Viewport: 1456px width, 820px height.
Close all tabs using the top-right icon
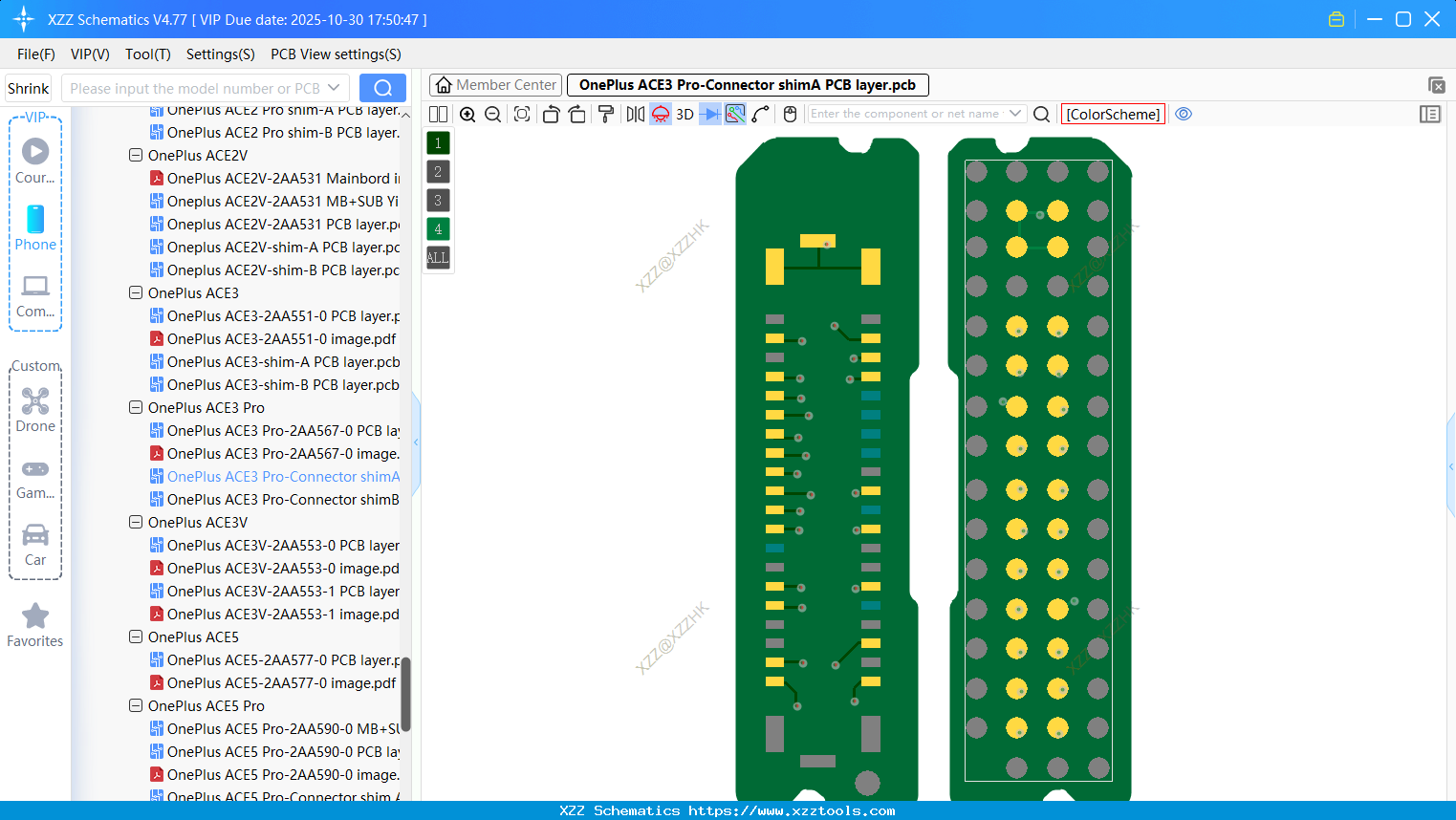pos(1436,85)
